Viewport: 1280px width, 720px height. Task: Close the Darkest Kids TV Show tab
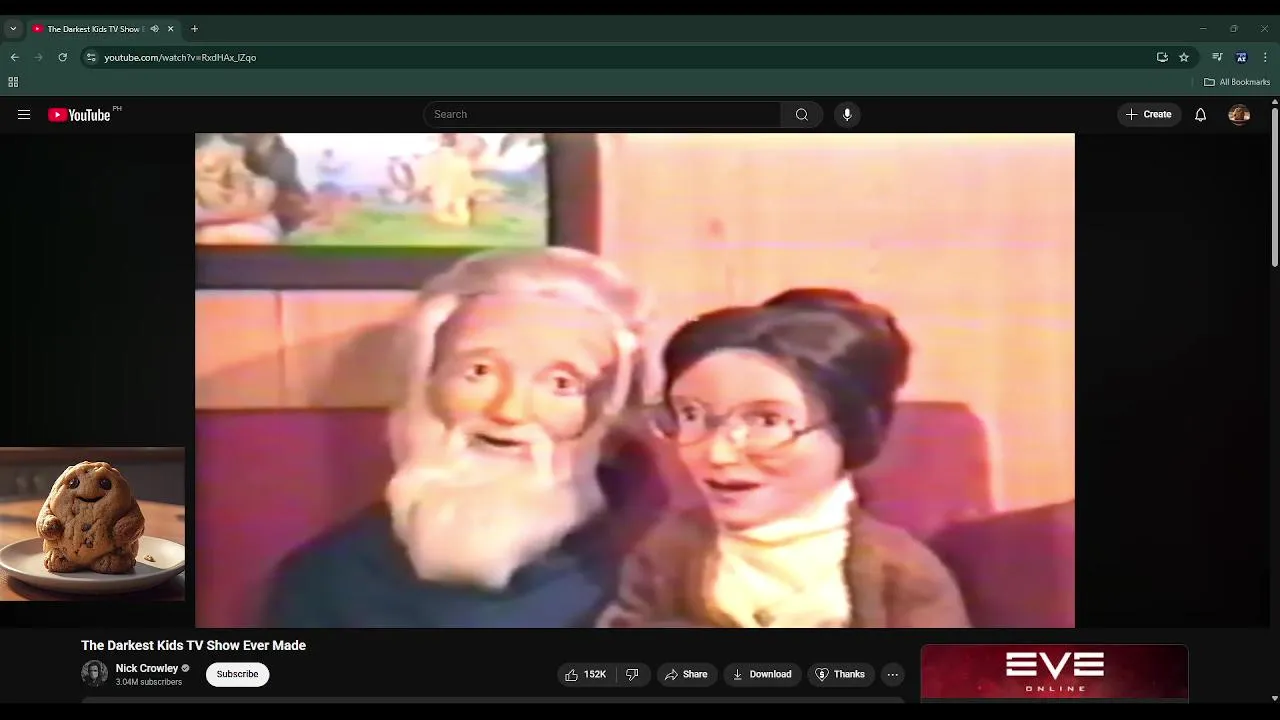point(171,29)
